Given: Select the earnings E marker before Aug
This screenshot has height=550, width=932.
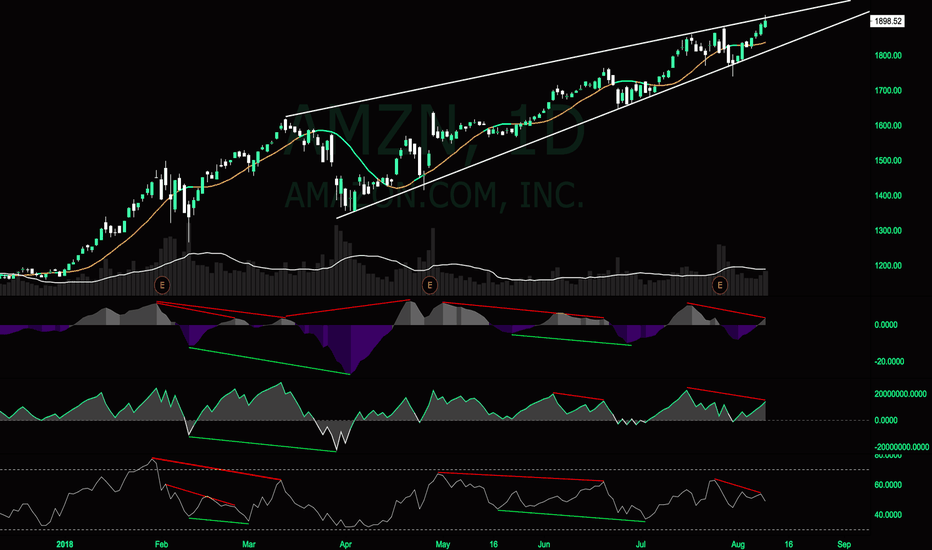Looking at the screenshot, I should pyautogui.click(x=720, y=285).
